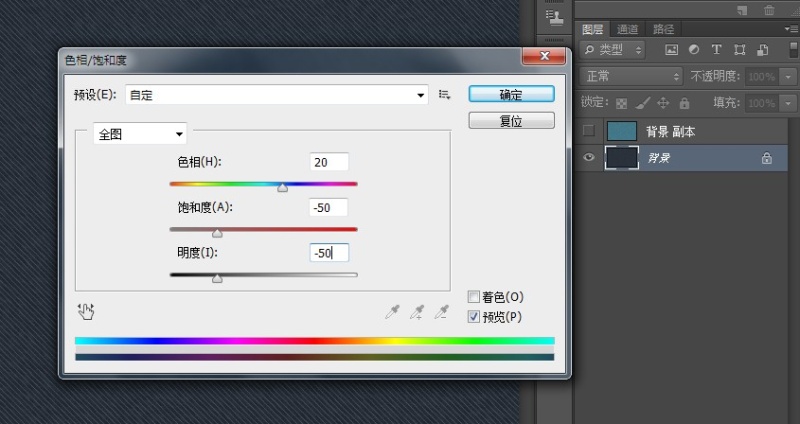Screen dimensions: 800x424
Task: Switch to the 通道 (Channels) tab
Action: [628, 29]
